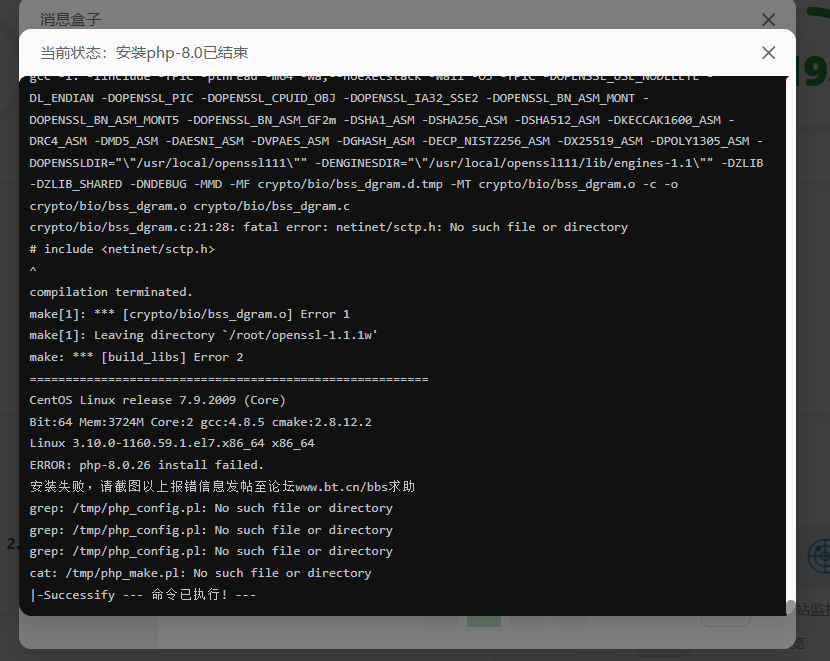Image resolution: width=830 pixels, height=661 pixels.
Task: Click the fatal error netinet/sctp.h line
Action: tap(329, 227)
